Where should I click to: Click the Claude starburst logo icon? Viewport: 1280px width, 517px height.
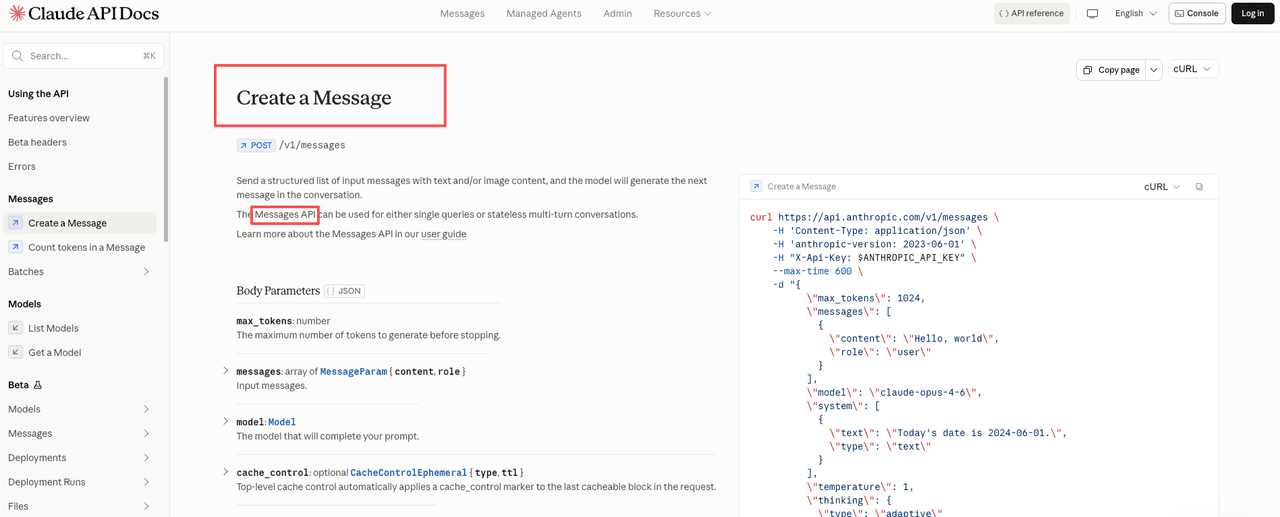coord(17,14)
